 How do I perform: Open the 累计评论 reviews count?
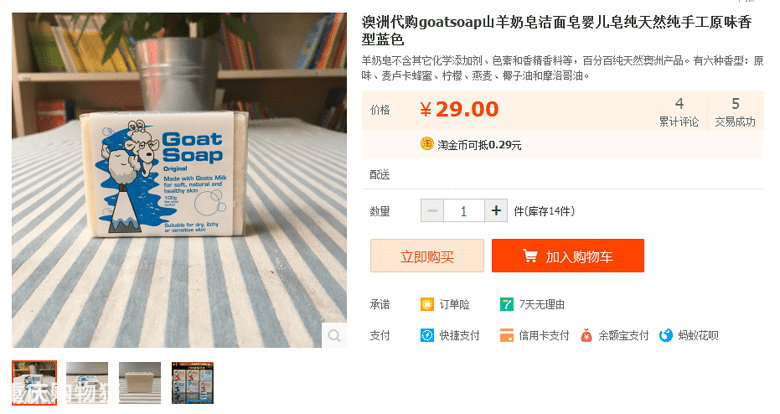click(679, 112)
